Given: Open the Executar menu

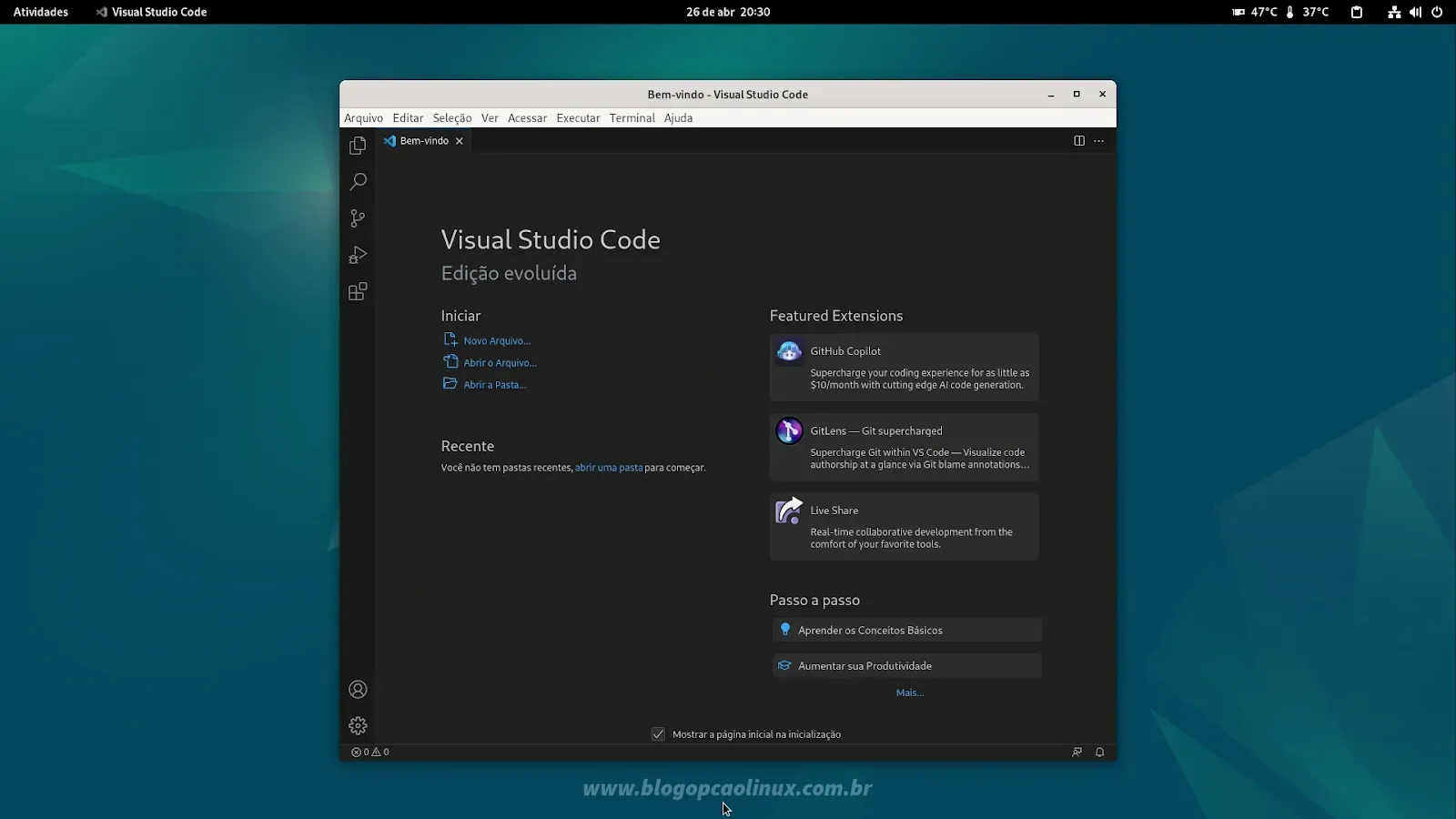Looking at the screenshot, I should (578, 118).
